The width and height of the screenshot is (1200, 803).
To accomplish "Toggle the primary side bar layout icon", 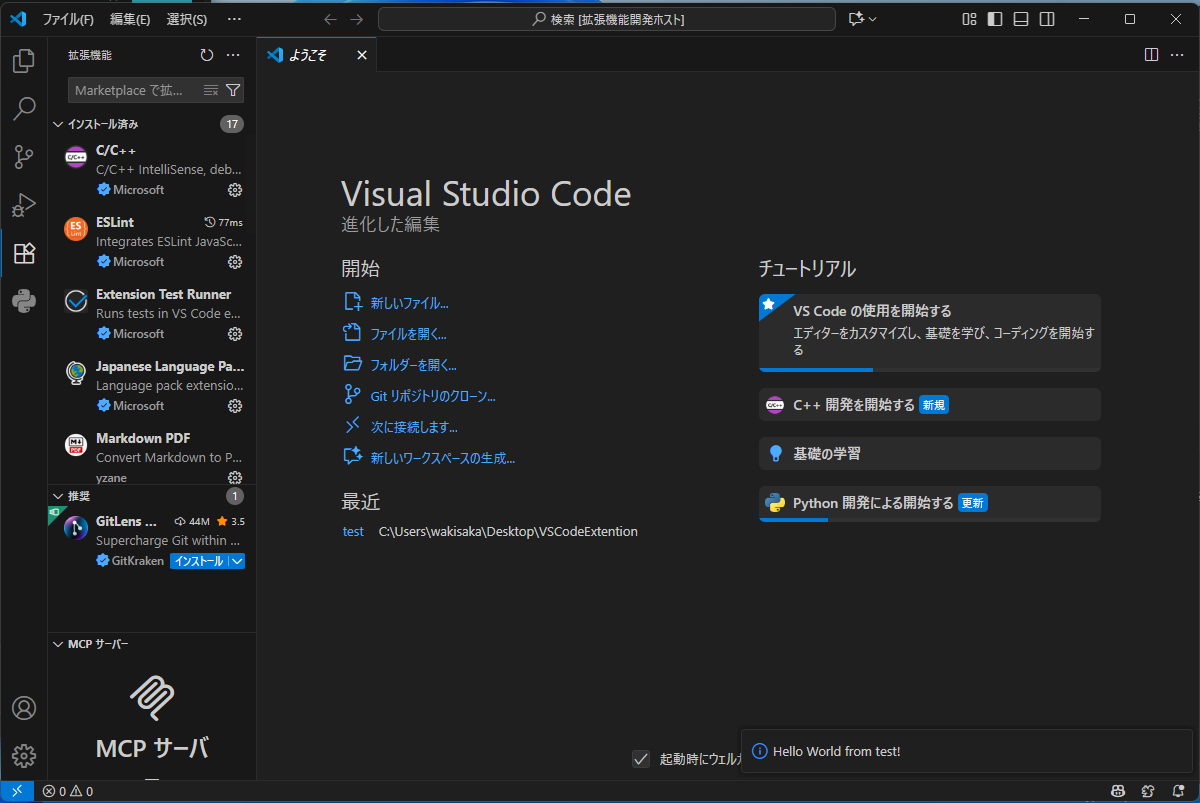I will pyautogui.click(x=995, y=19).
